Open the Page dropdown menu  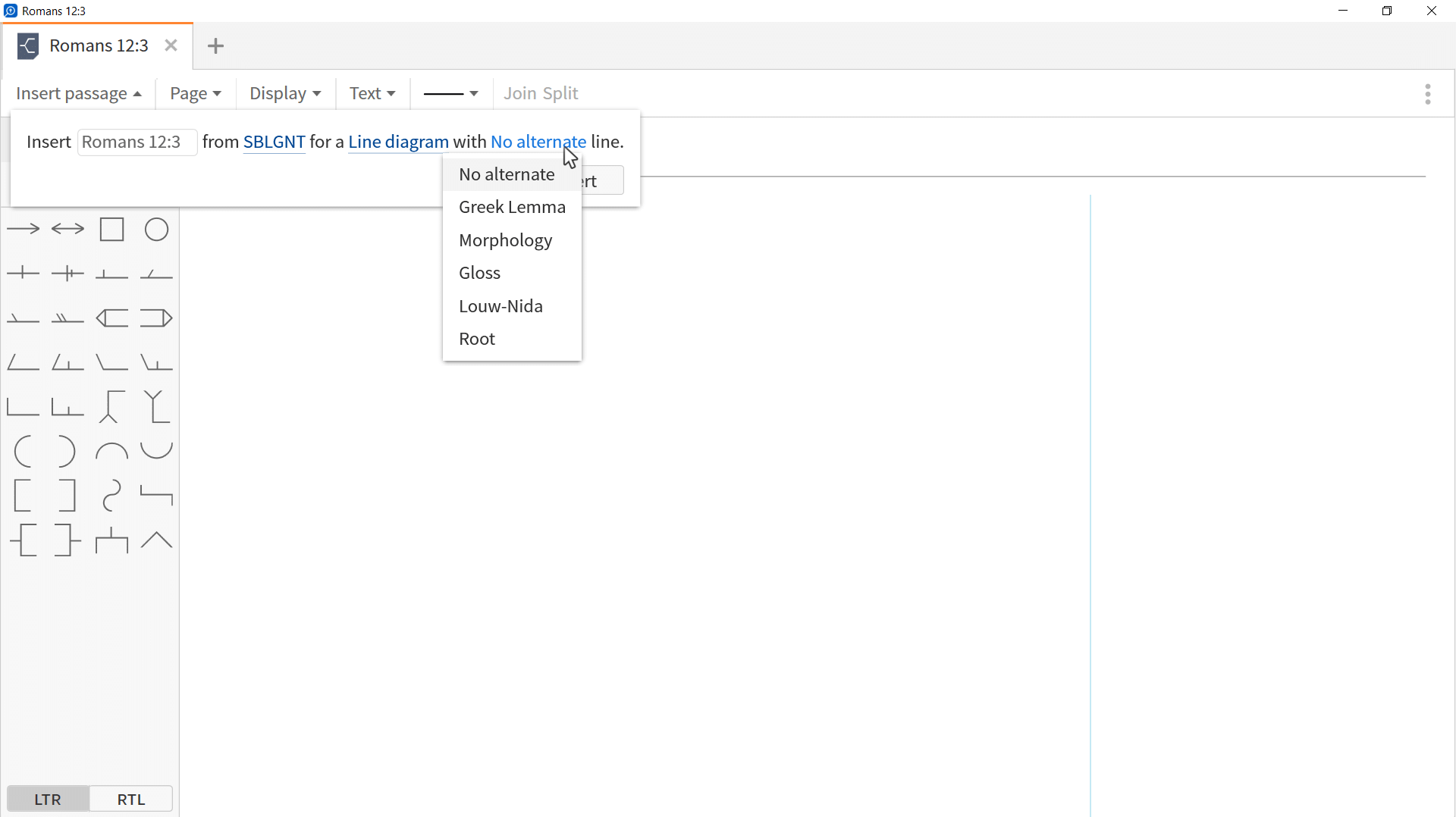[x=195, y=93]
